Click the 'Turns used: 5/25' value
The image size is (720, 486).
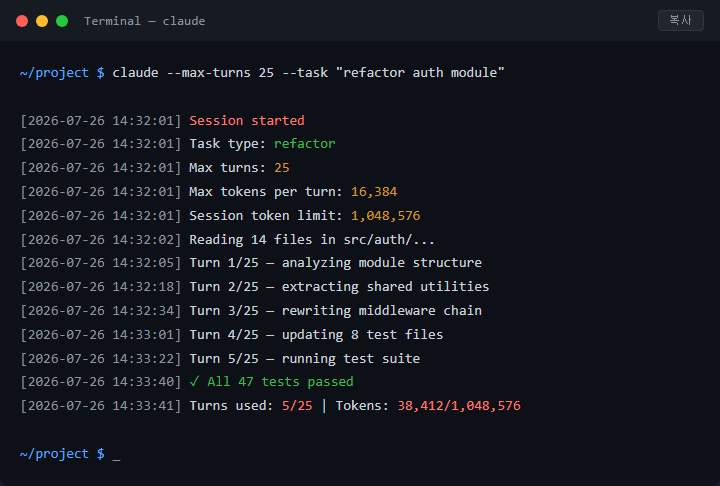(x=297, y=406)
